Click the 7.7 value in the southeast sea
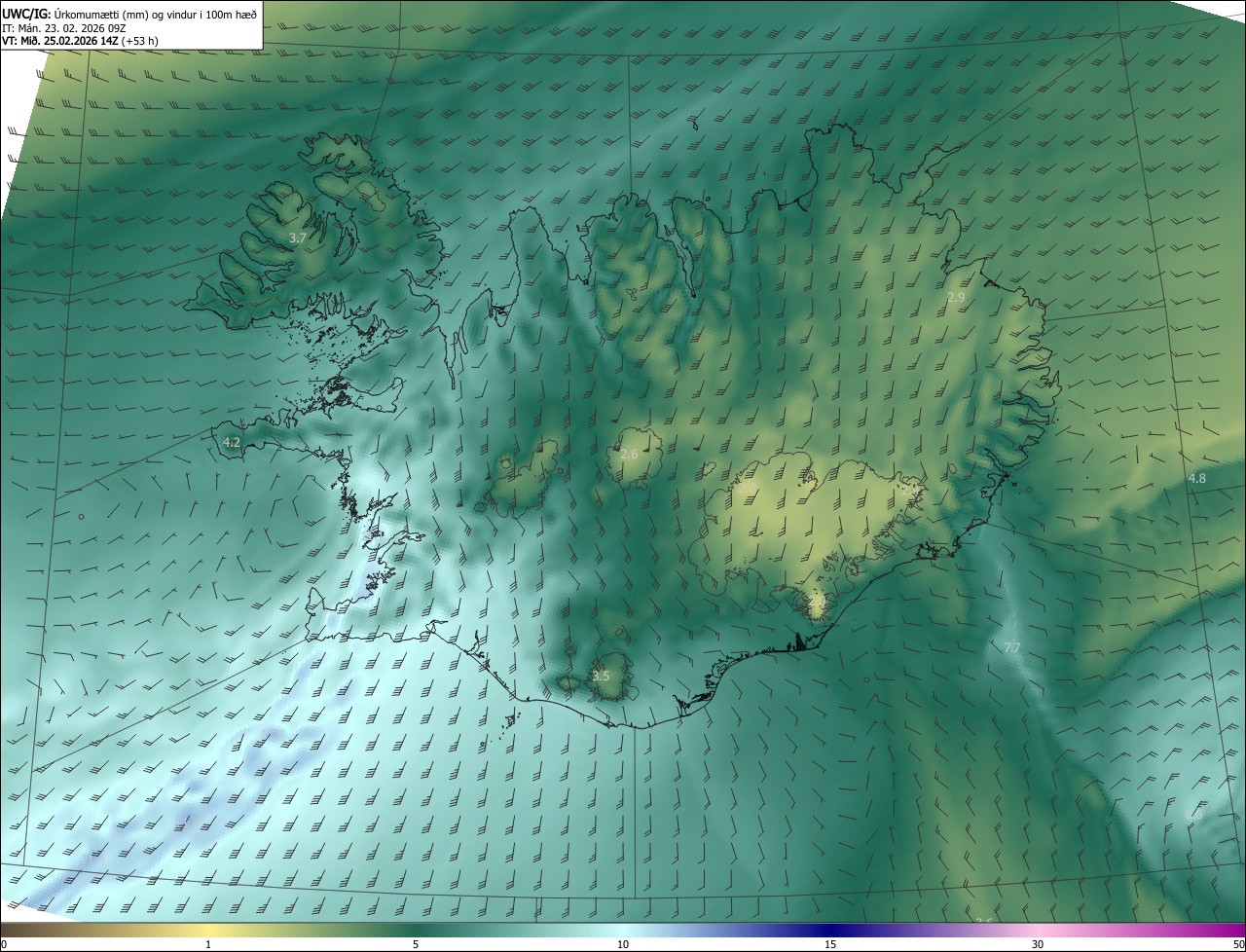The height and width of the screenshot is (952, 1246). (x=1012, y=647)
